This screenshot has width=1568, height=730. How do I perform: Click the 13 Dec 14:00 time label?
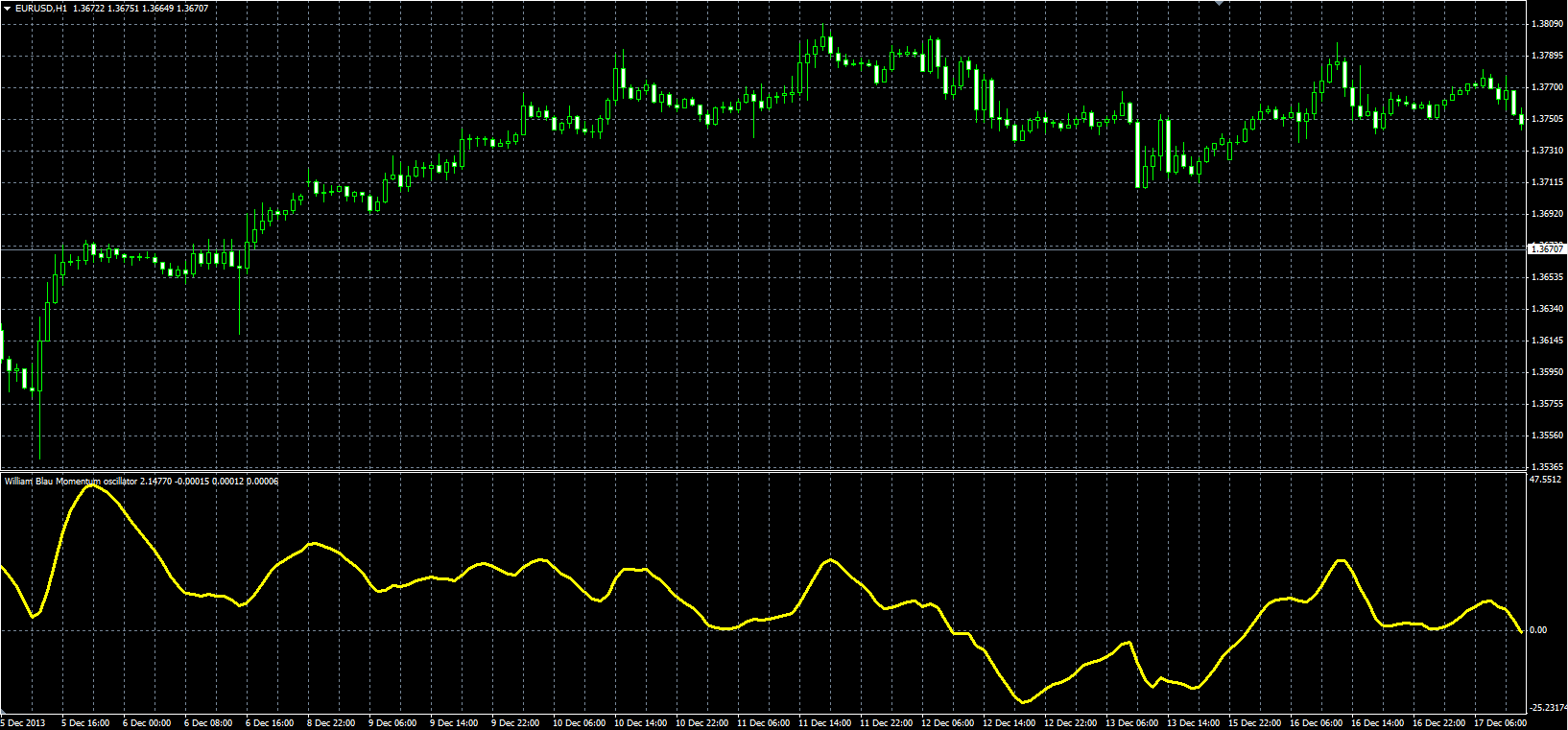pos(1194,723)
